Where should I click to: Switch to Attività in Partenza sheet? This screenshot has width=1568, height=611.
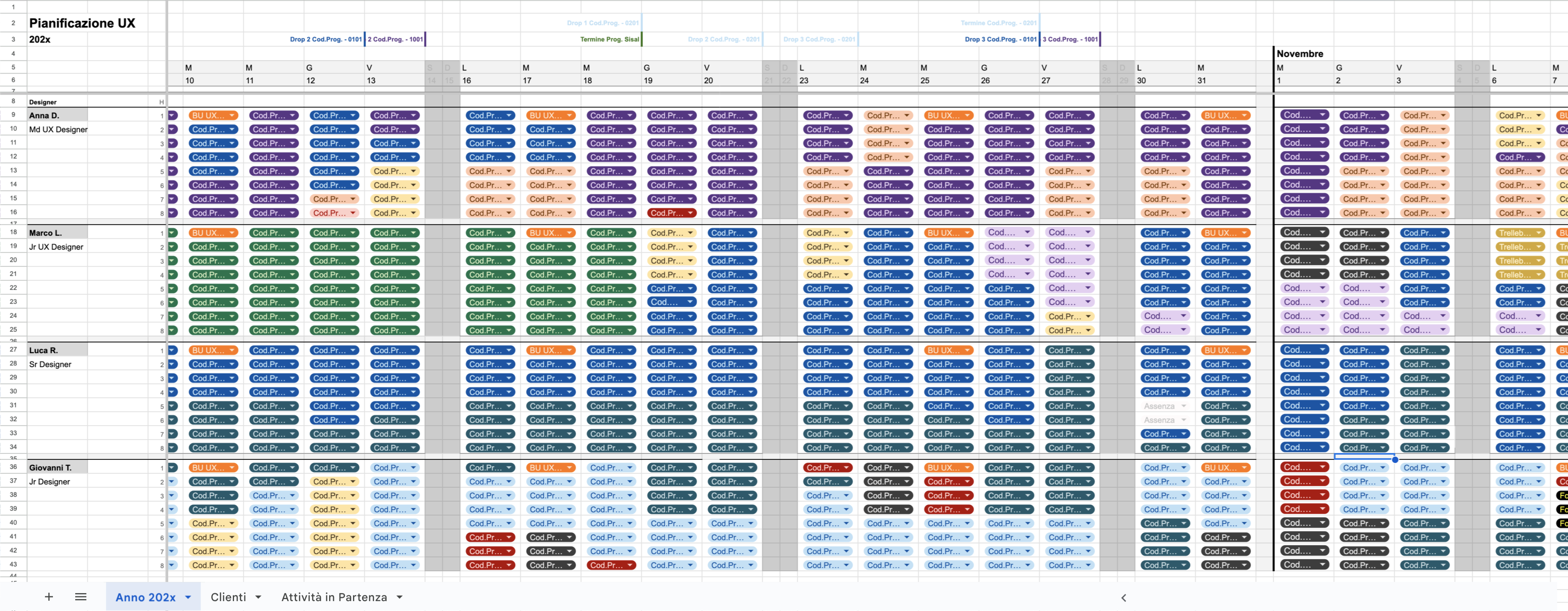point(333,597)
